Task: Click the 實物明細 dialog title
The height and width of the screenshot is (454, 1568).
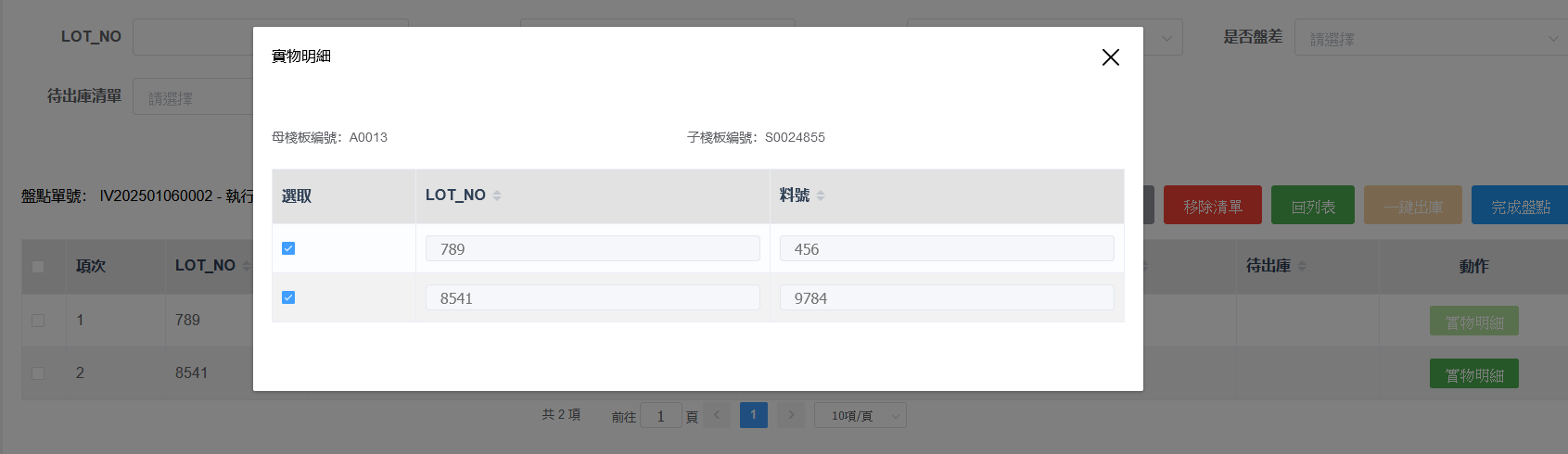Action: point(301,57)
